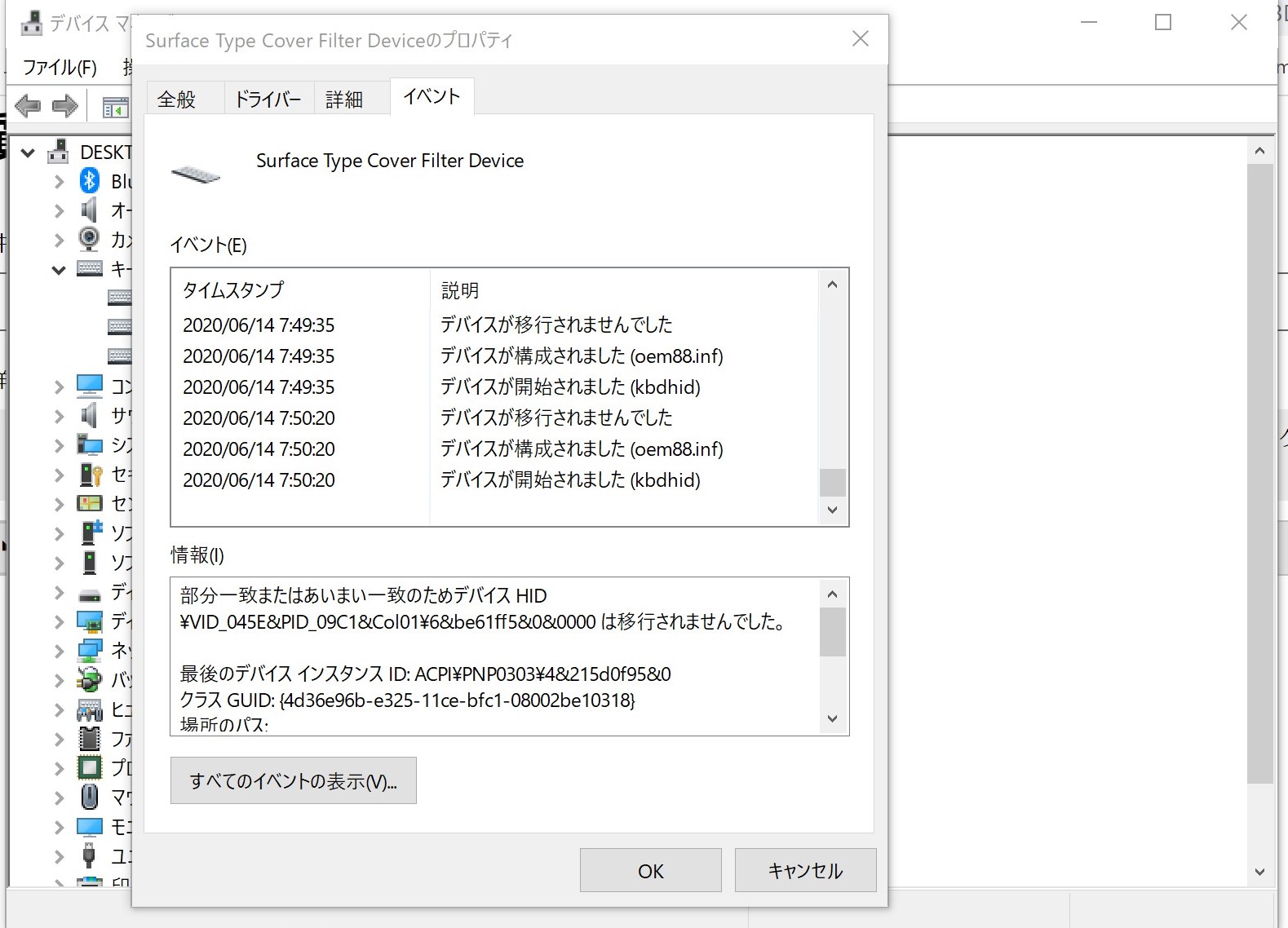Collapse the DESKTOP root node
The width and height of the screenshot is (1288, 928).
(29, 152)
